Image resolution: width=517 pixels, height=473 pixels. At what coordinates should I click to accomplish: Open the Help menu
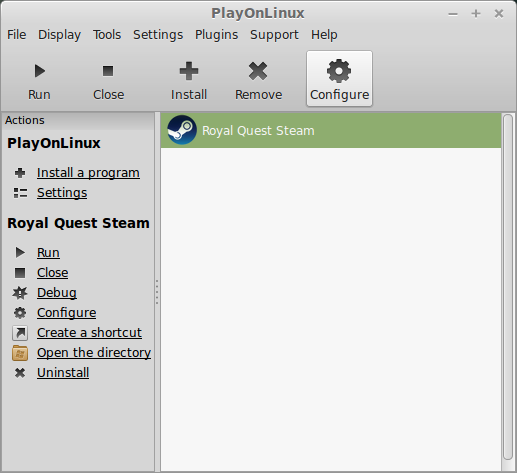coord(324,35)
